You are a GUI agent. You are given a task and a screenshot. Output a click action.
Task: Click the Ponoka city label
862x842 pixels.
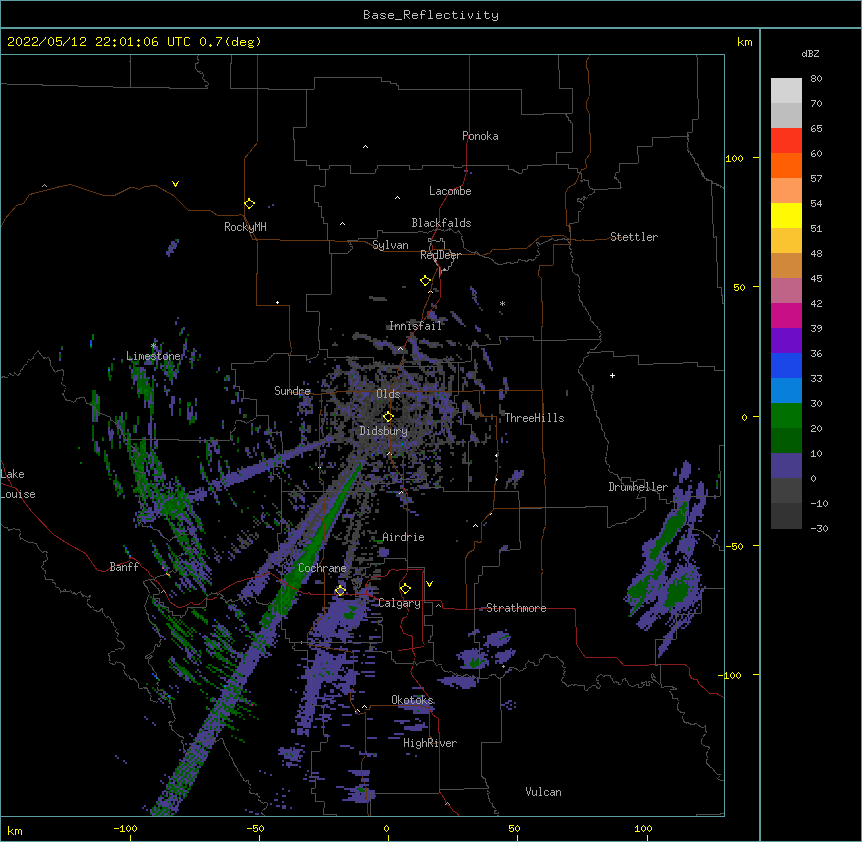[x=480, y=136]
